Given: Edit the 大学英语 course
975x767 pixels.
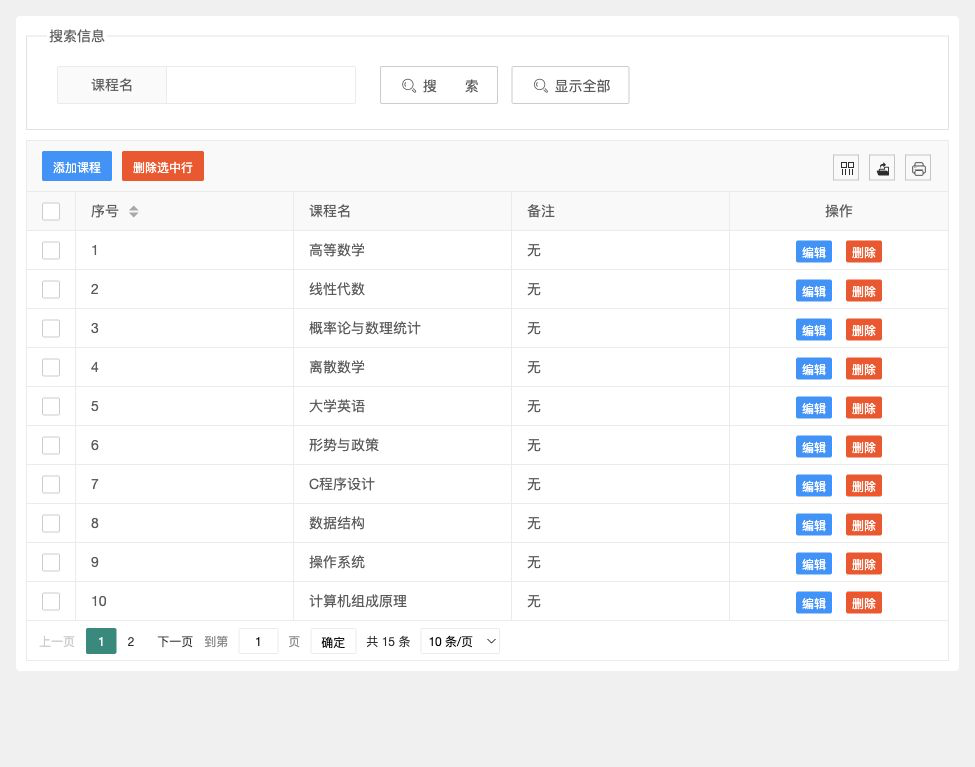Looking at the screenshot, I should coord(814,408).
